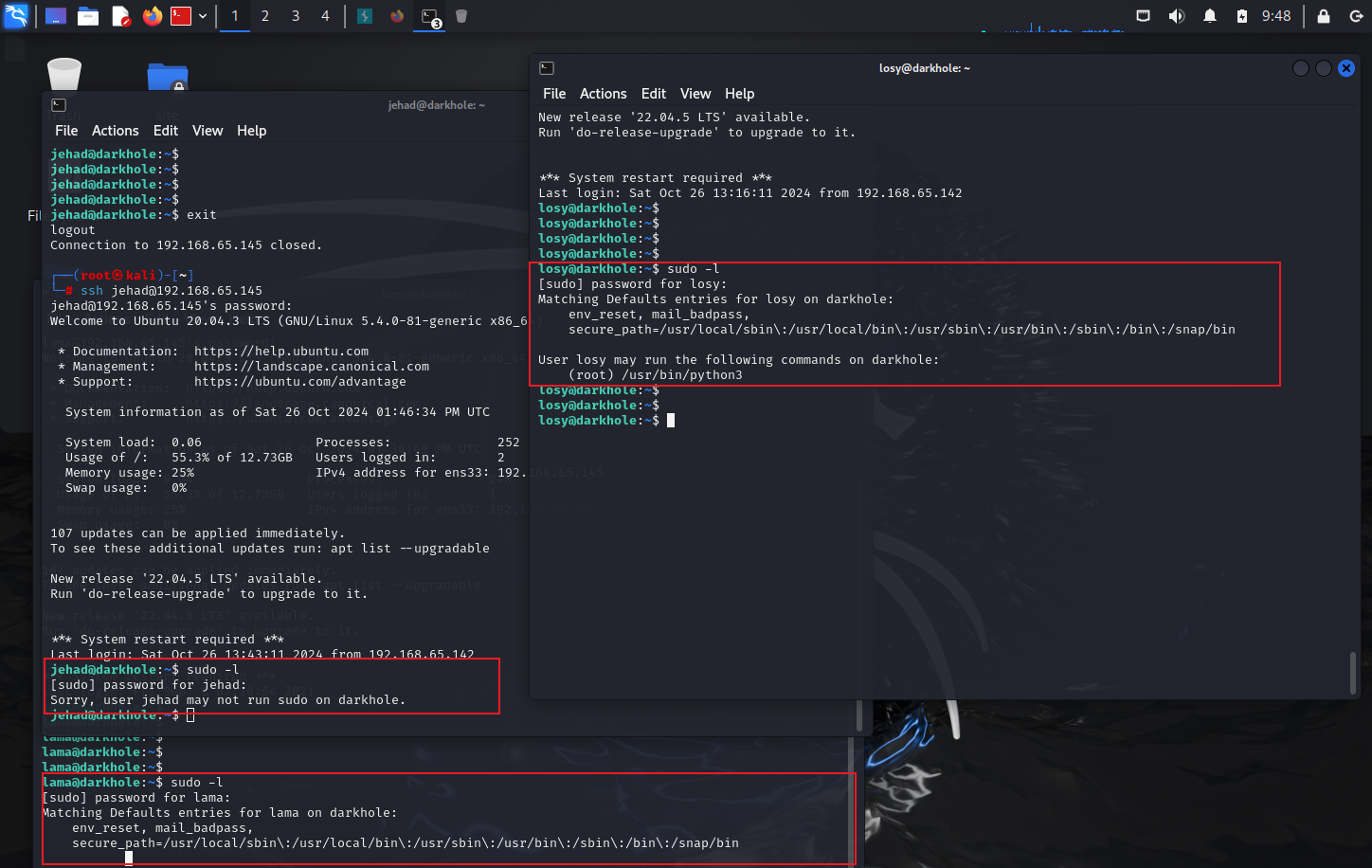Click the jehad@darkhole window title bar
The width and height of the screenshot is (1372, 868).
coord(436,105)
